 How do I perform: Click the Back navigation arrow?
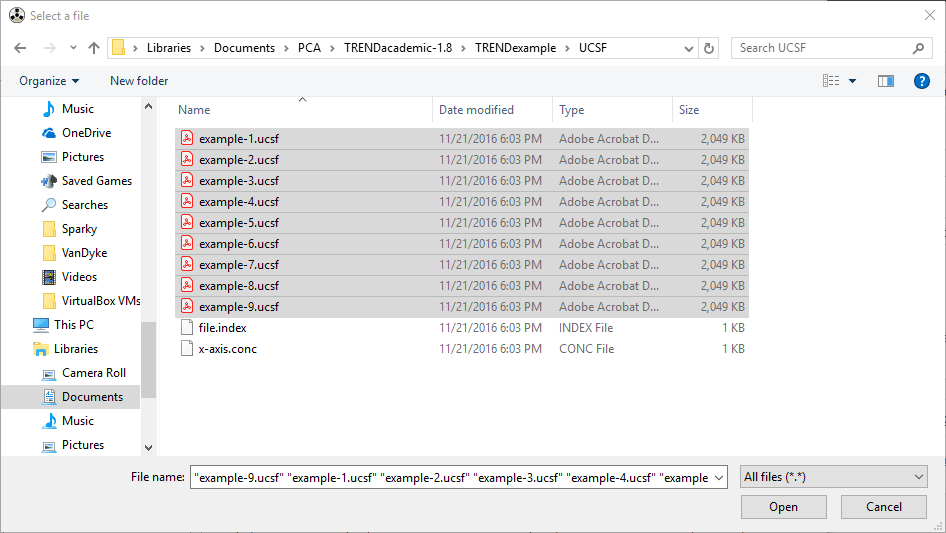point(21,48)
